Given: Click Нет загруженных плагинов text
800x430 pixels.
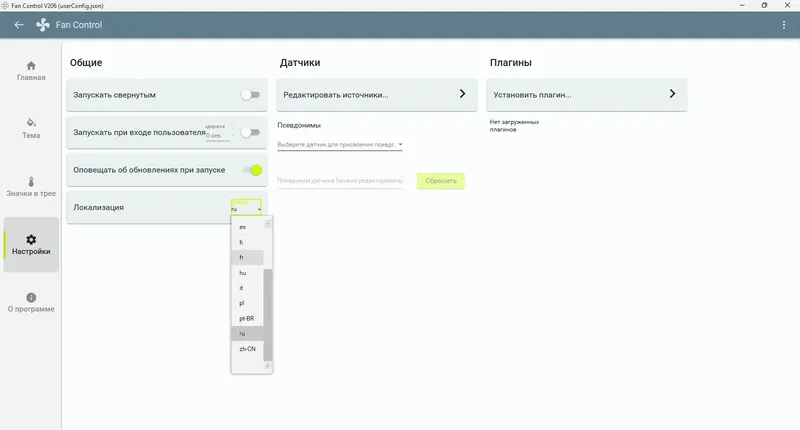Looking at the screenshot, I should coord(514,125).
